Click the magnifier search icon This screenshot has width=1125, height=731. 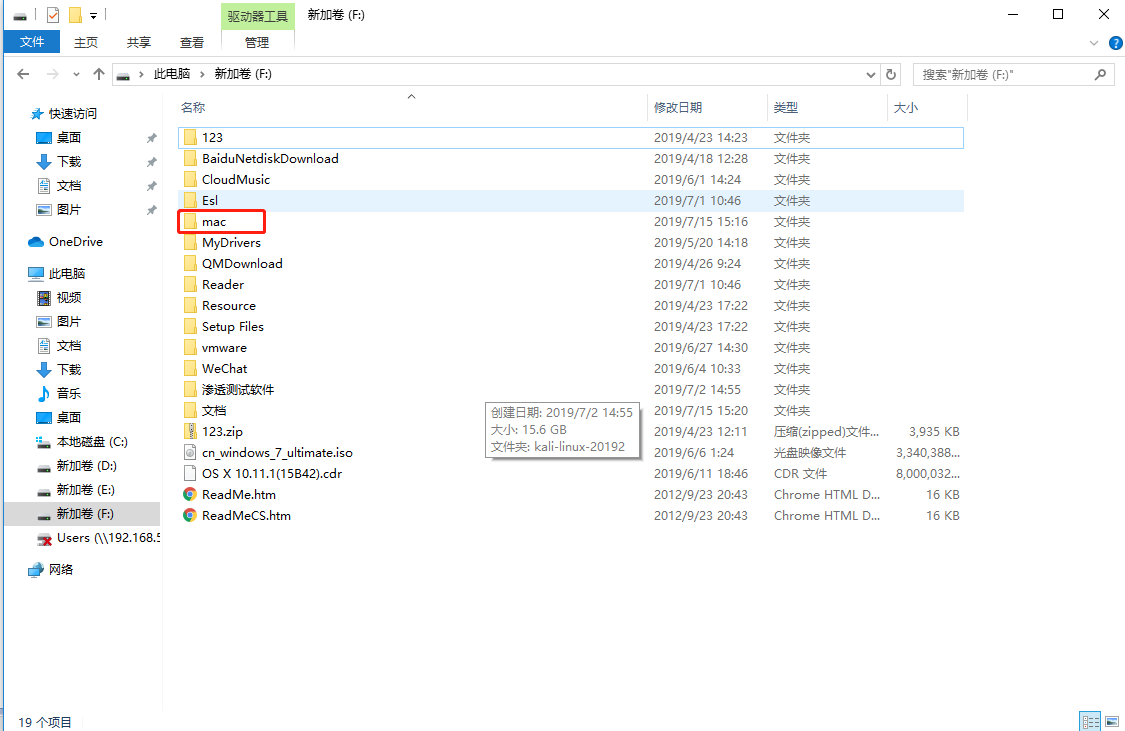[1101, 75]
